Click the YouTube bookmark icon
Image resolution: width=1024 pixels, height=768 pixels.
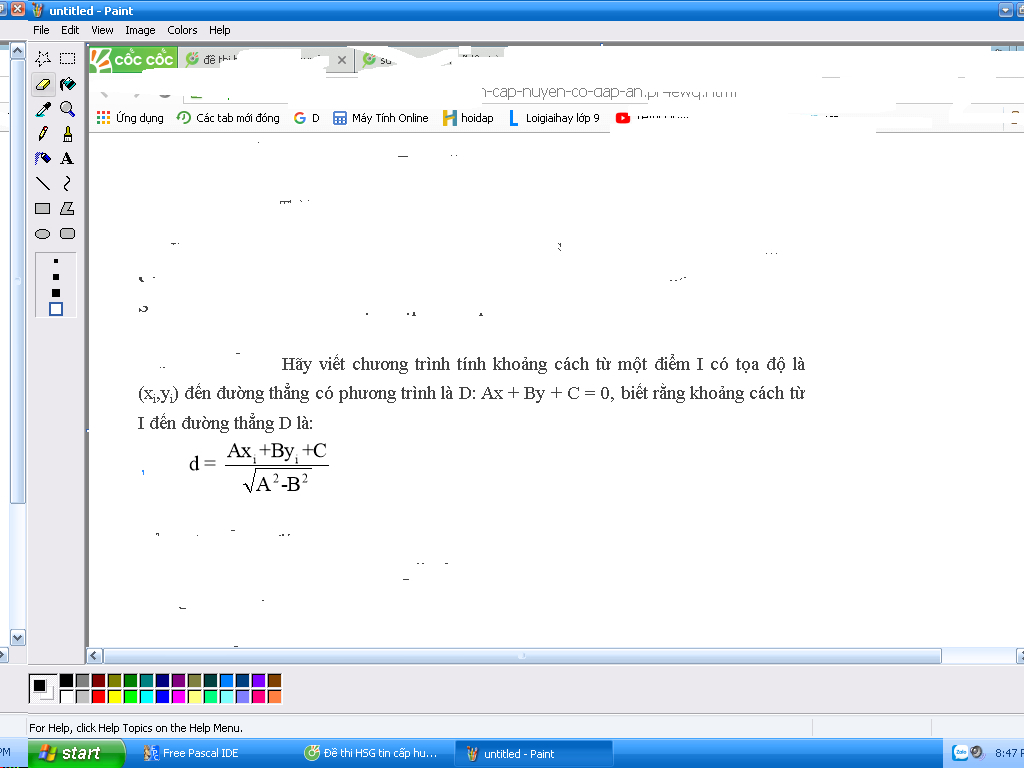[623, 118]
